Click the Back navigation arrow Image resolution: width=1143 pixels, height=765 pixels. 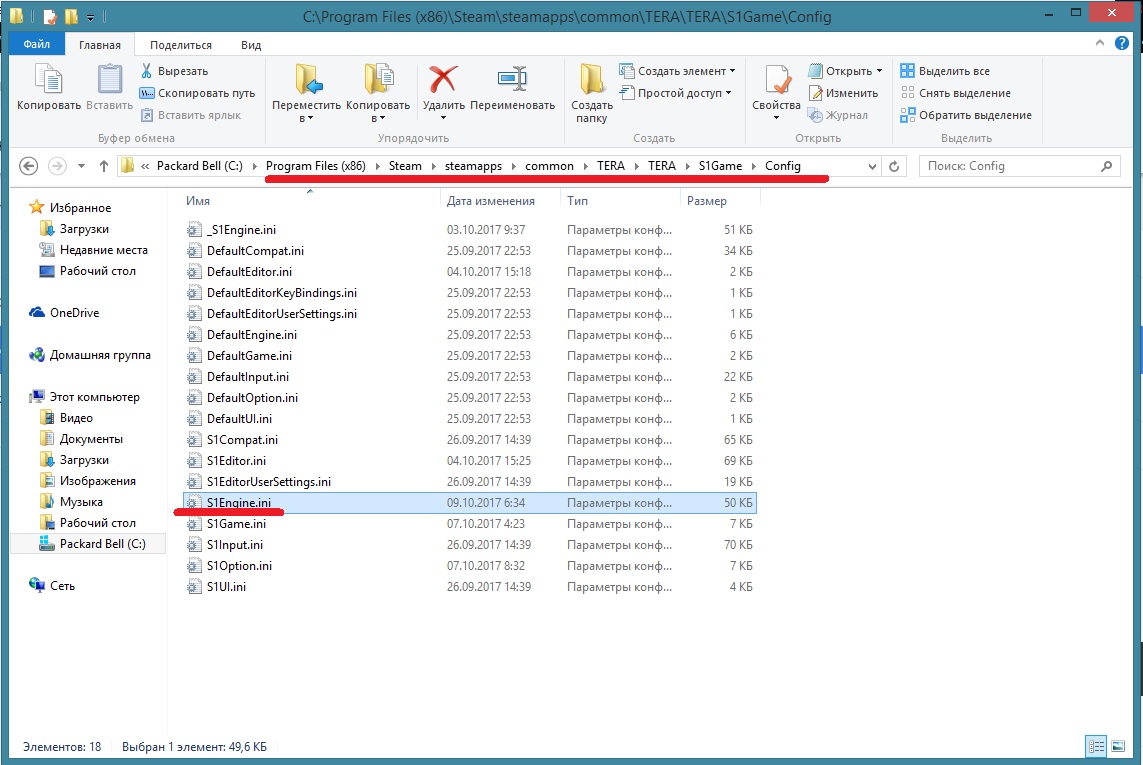pyautogui.click(x=28, y=166)
